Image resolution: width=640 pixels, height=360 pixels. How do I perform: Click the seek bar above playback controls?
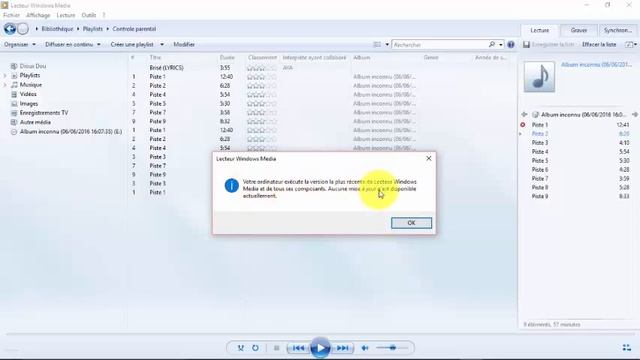(320, 334)
